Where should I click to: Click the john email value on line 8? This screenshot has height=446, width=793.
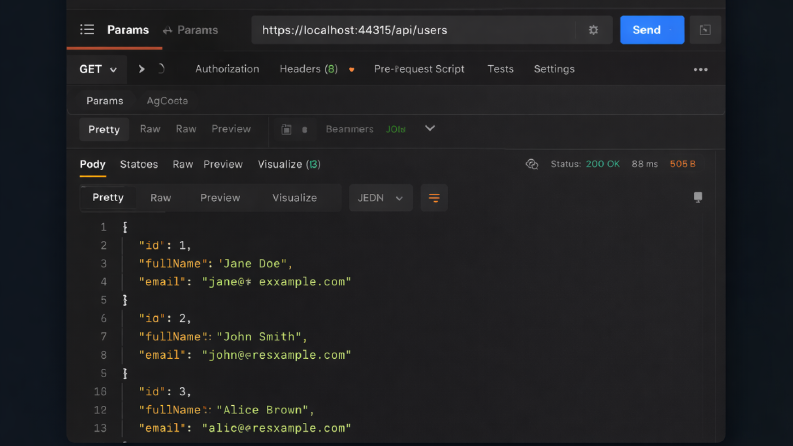[276, 355]
